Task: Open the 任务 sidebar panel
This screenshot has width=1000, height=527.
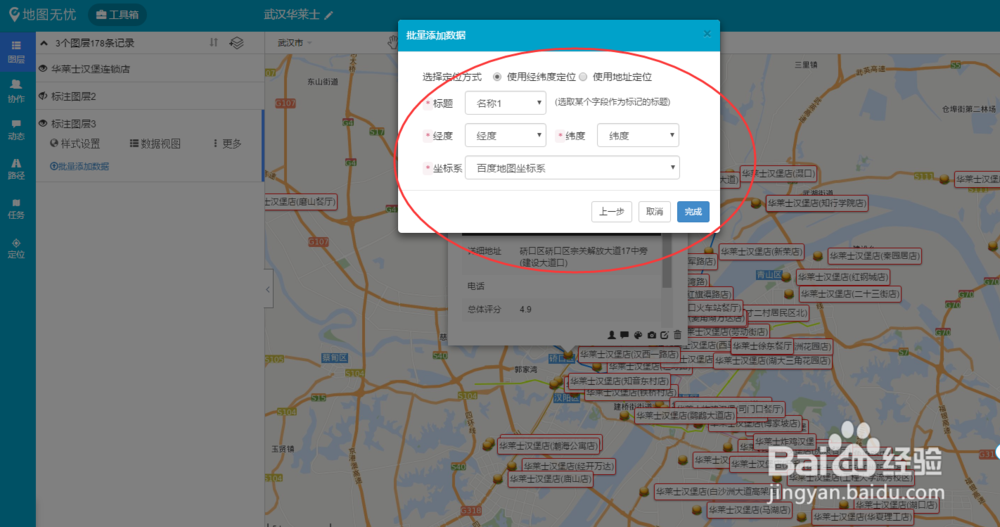Action: [x=17, y=209]
